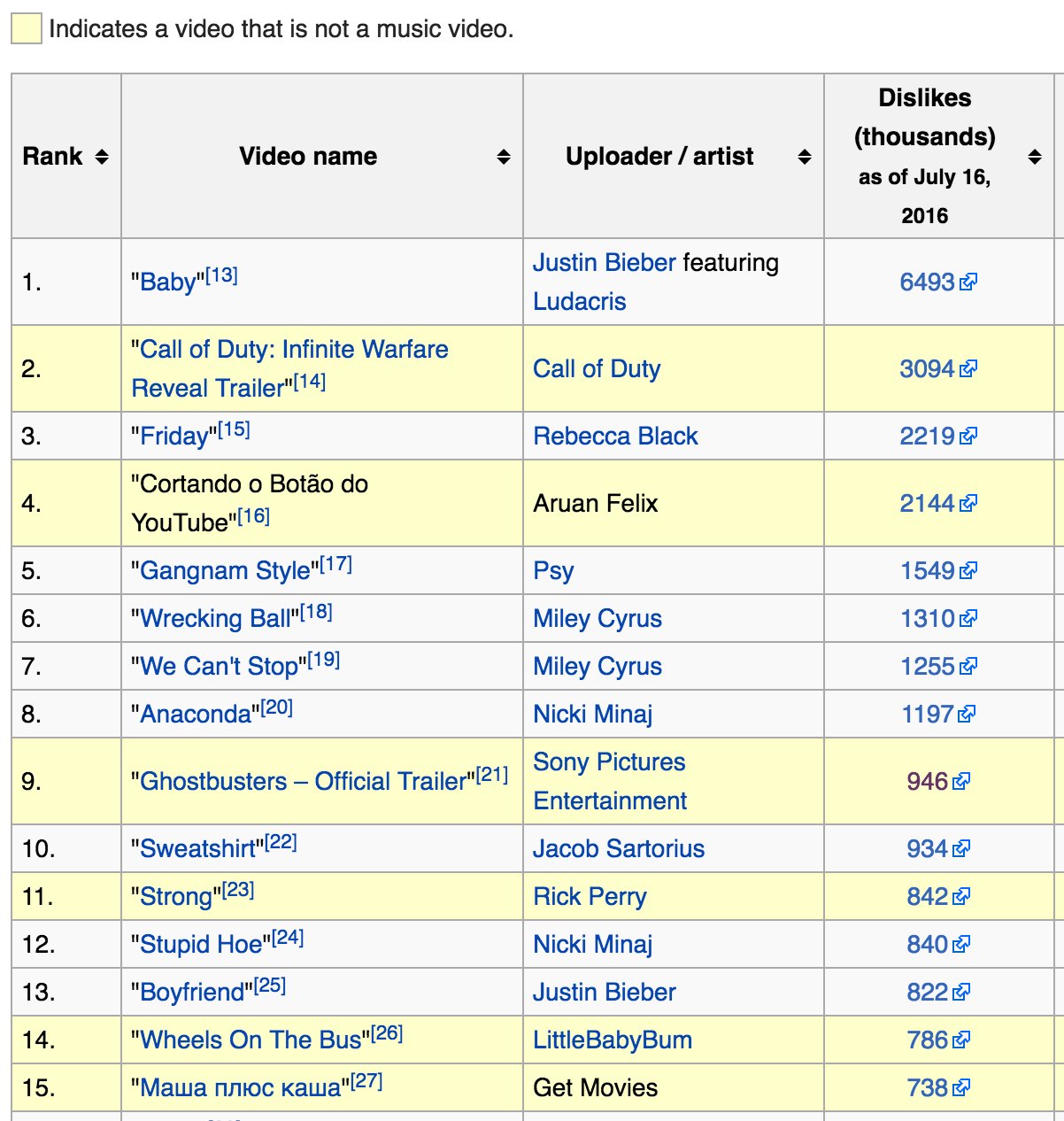Open citation [25] reference
The height and width of the screenshot is (1121, 1064).
click(x=270, y=986)
